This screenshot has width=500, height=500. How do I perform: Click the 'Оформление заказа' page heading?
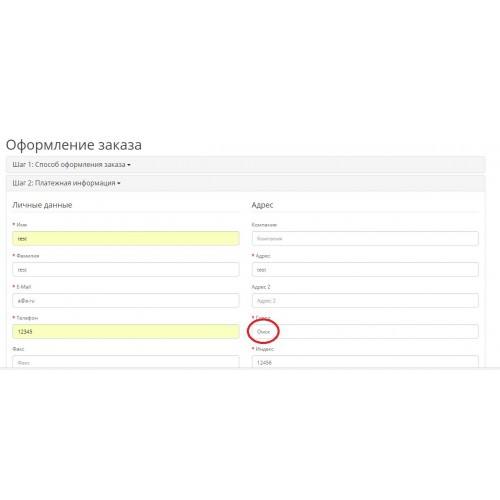coord(74,145)
